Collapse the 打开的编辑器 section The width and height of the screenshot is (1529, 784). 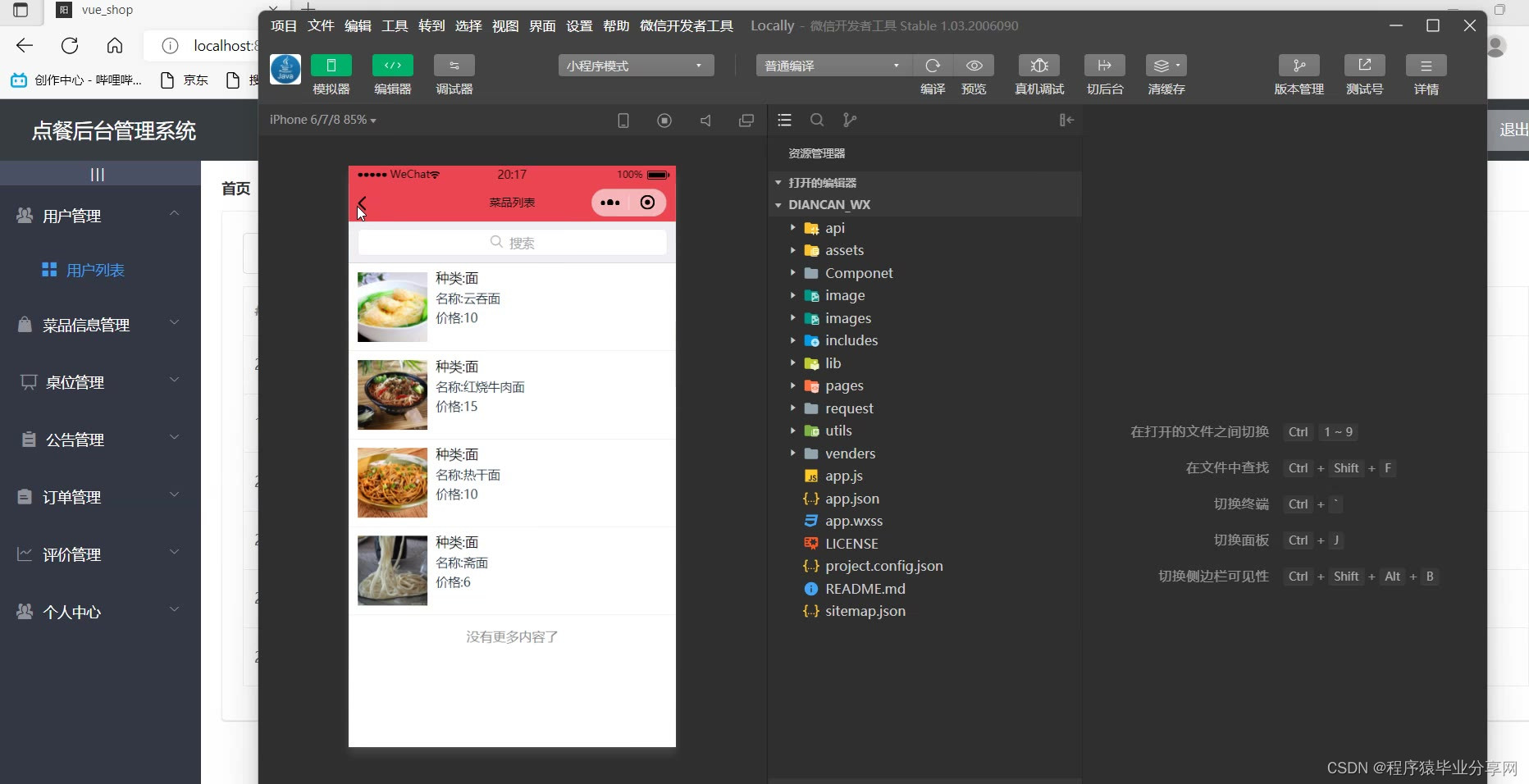click(924, 182)
